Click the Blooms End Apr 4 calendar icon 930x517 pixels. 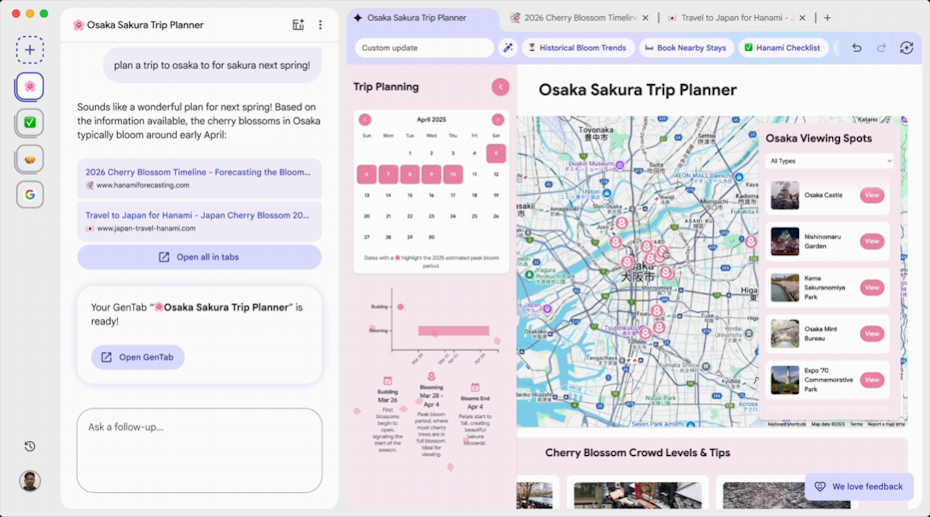(475, 387)
